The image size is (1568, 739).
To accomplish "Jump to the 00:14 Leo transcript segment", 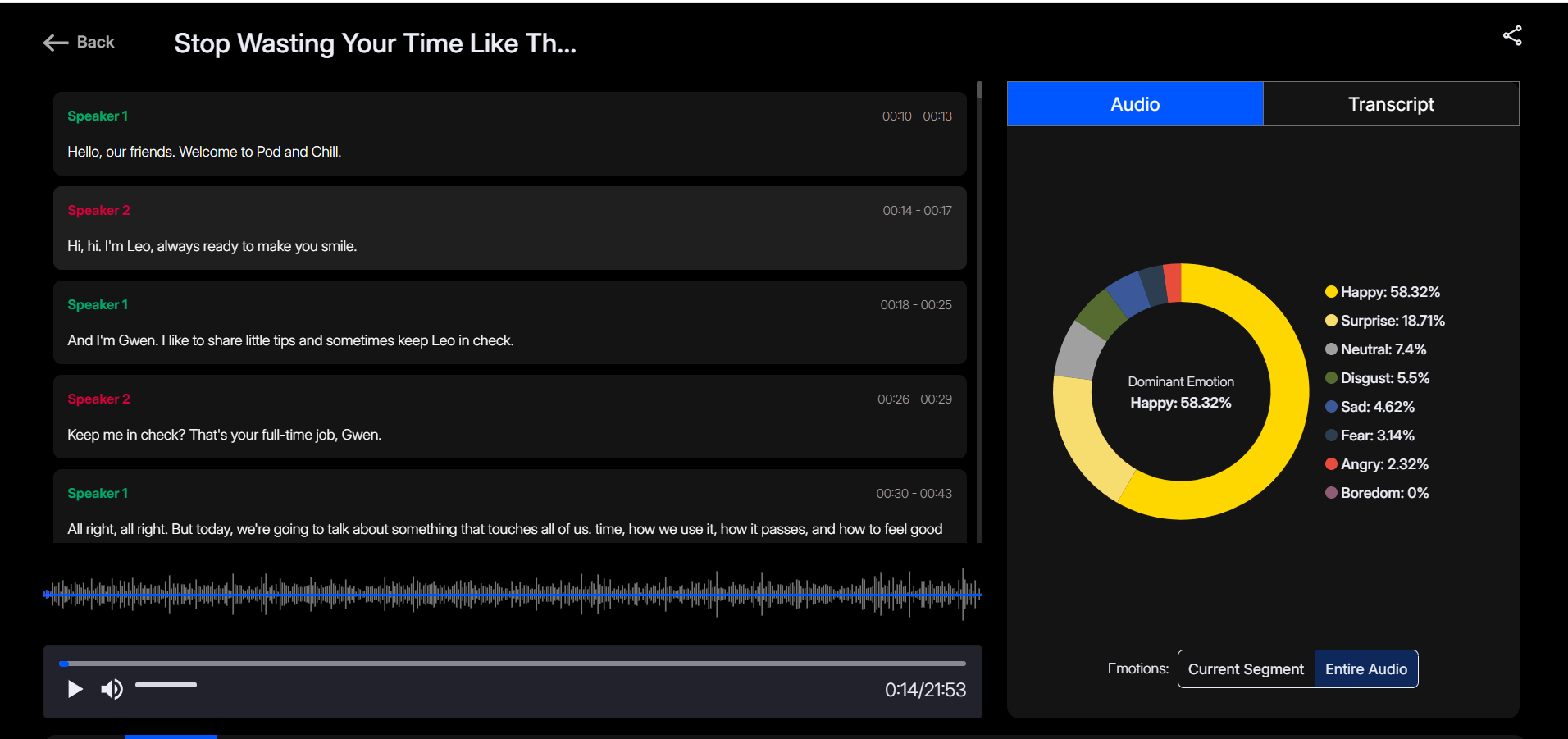I will pyautogui.click(x=509, y=228).
